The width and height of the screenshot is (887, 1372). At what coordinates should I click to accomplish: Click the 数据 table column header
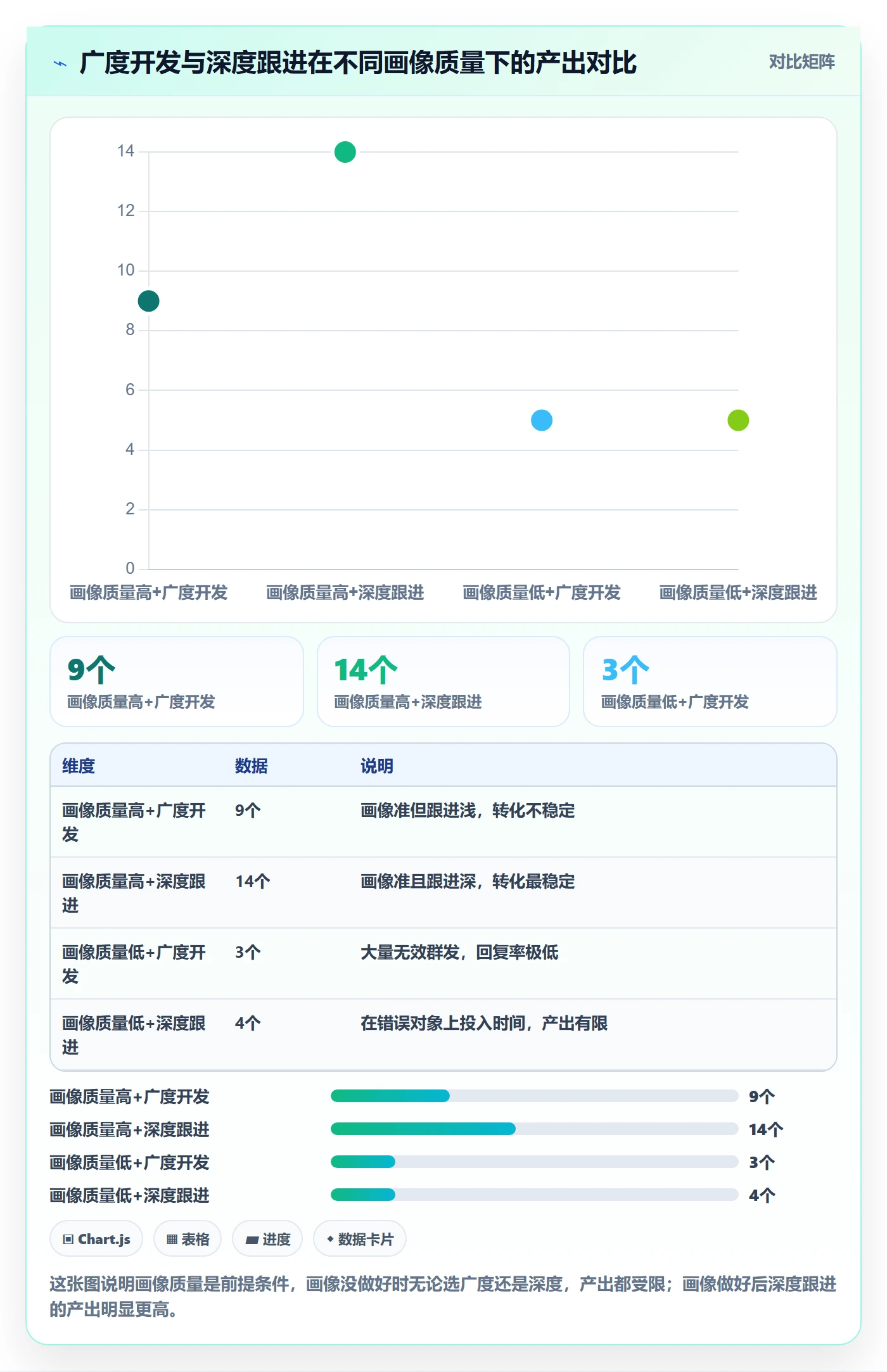coord(252,766)
